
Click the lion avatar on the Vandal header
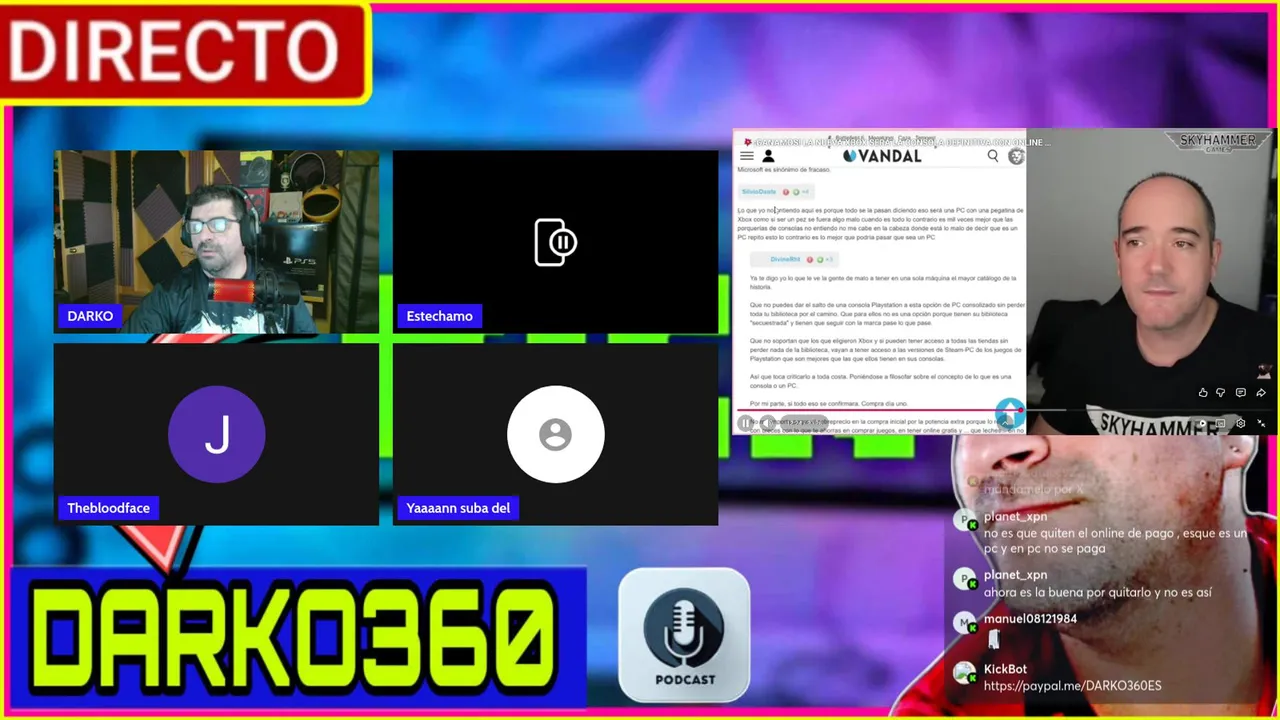pyautogui.click(x=1016, y=156)
